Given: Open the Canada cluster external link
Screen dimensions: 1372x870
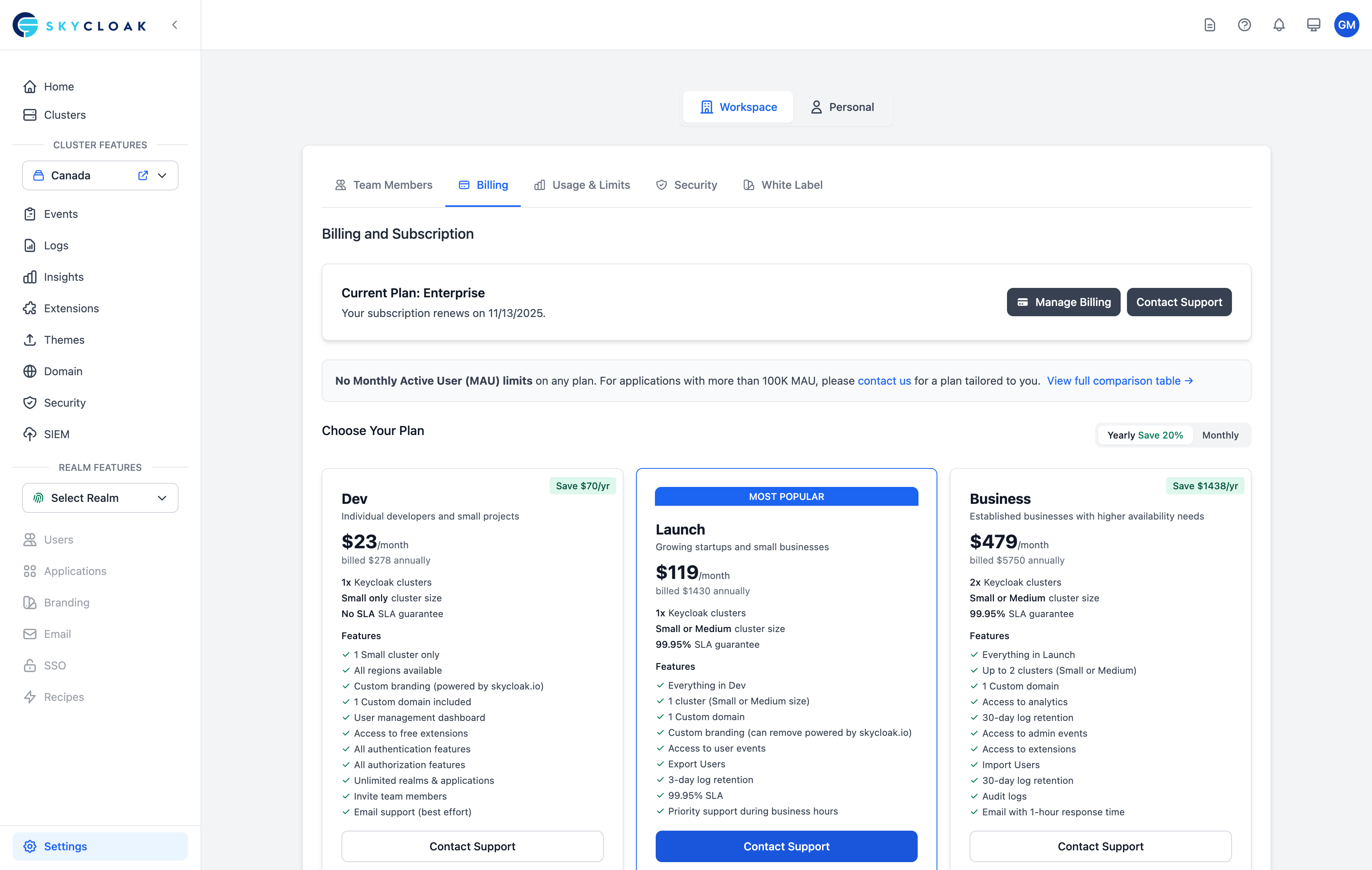Looking at the screenshot, I should click(142, 175).
